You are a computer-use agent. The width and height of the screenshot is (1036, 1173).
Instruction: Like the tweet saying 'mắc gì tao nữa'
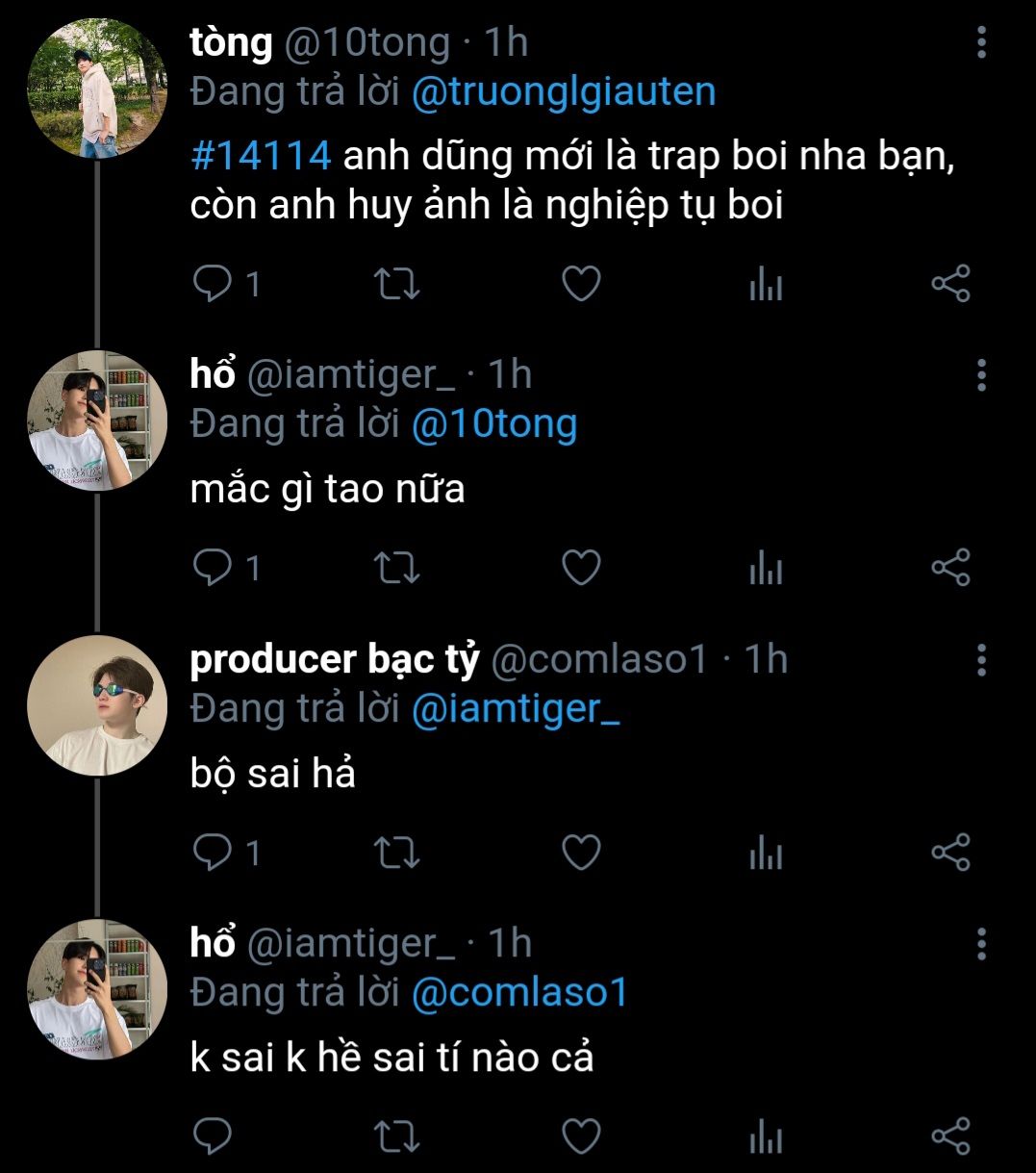tap(581, 568)
